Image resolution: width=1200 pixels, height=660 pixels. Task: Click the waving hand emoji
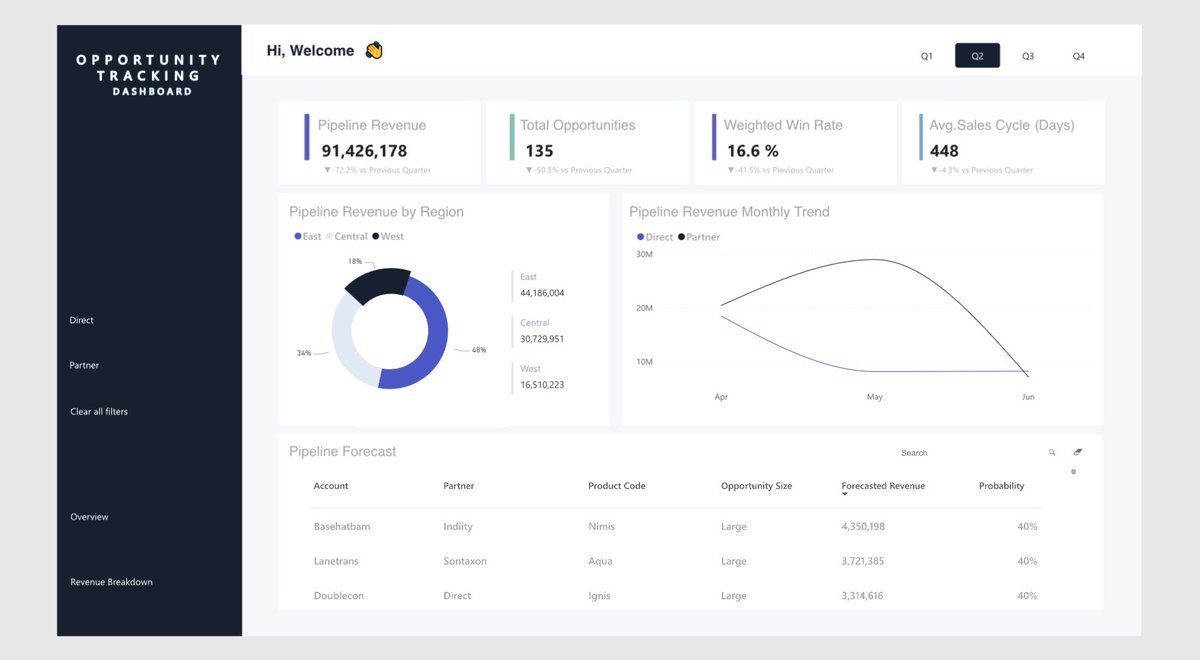[x=374, y=50]
